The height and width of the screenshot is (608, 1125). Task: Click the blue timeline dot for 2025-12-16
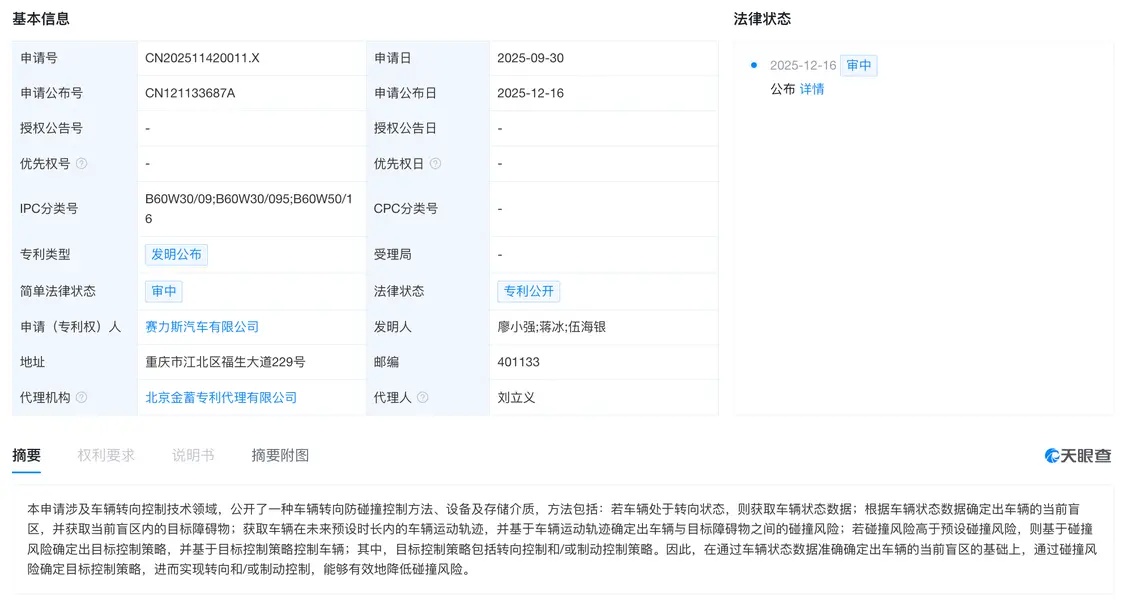click(753, 66)
